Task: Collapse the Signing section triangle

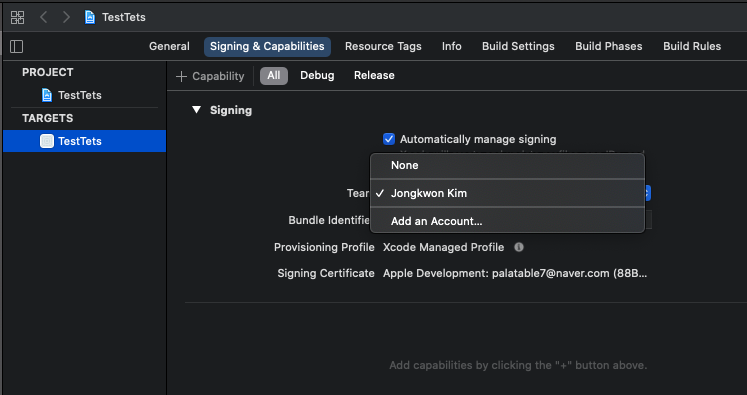Action: coord(196,110)
